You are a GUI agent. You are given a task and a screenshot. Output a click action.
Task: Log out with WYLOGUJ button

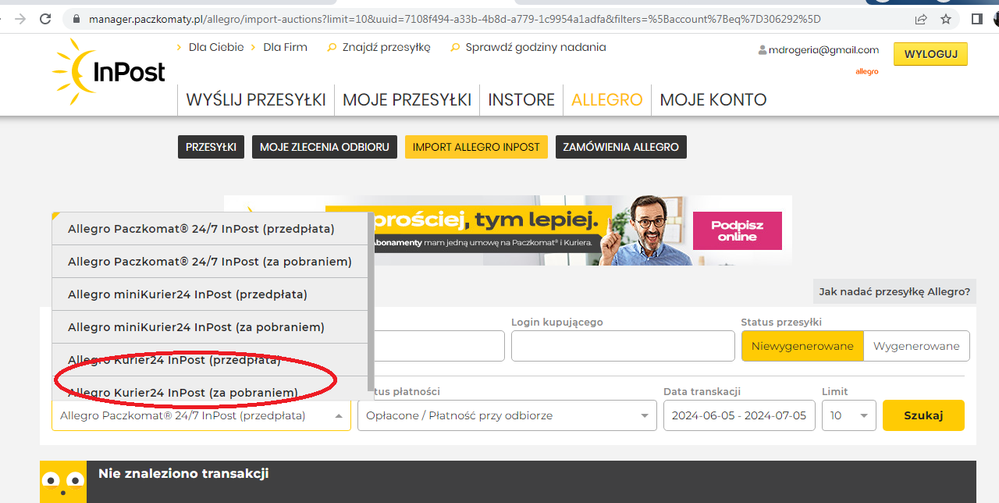point(930,54)
